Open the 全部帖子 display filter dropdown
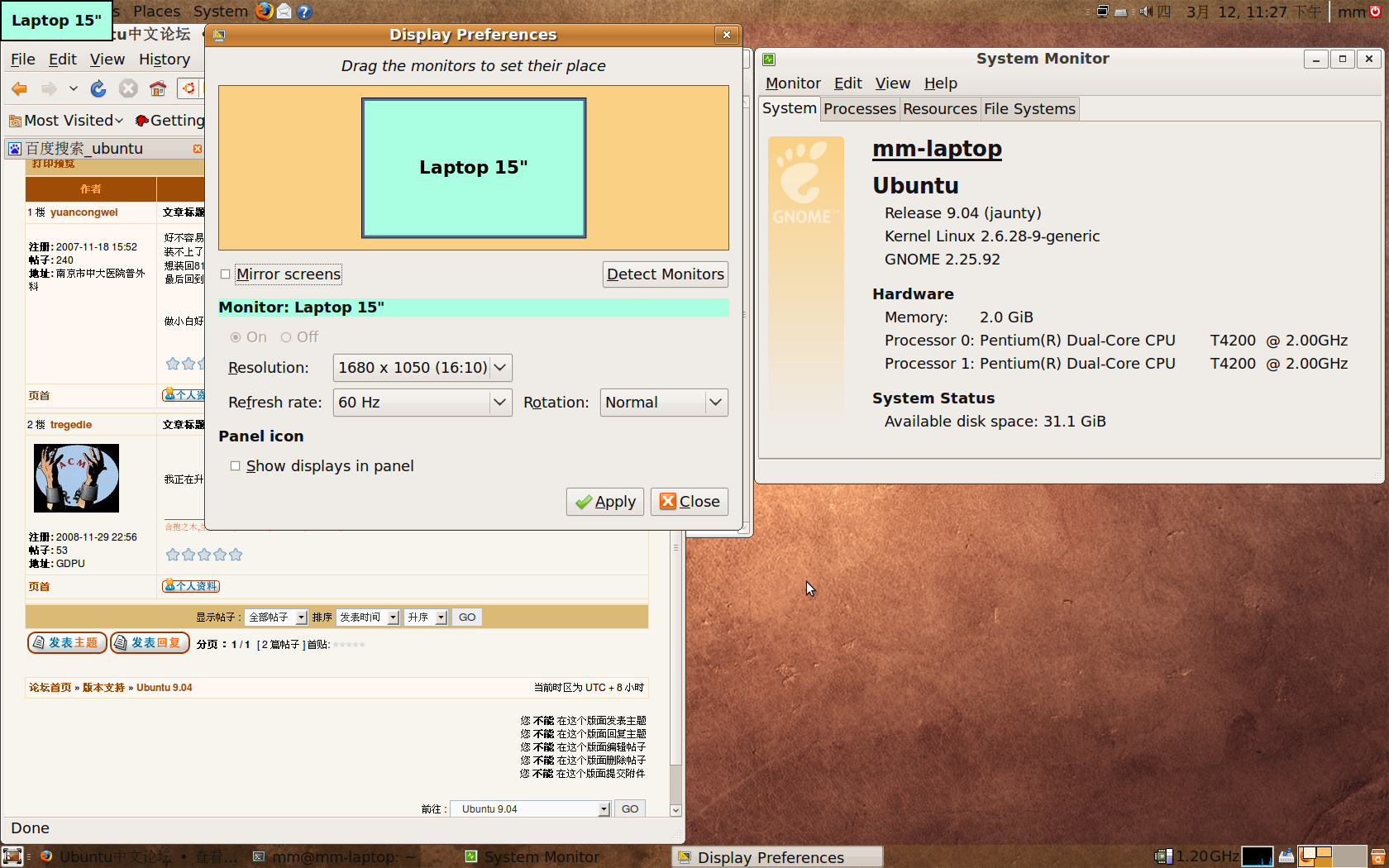 276,618
